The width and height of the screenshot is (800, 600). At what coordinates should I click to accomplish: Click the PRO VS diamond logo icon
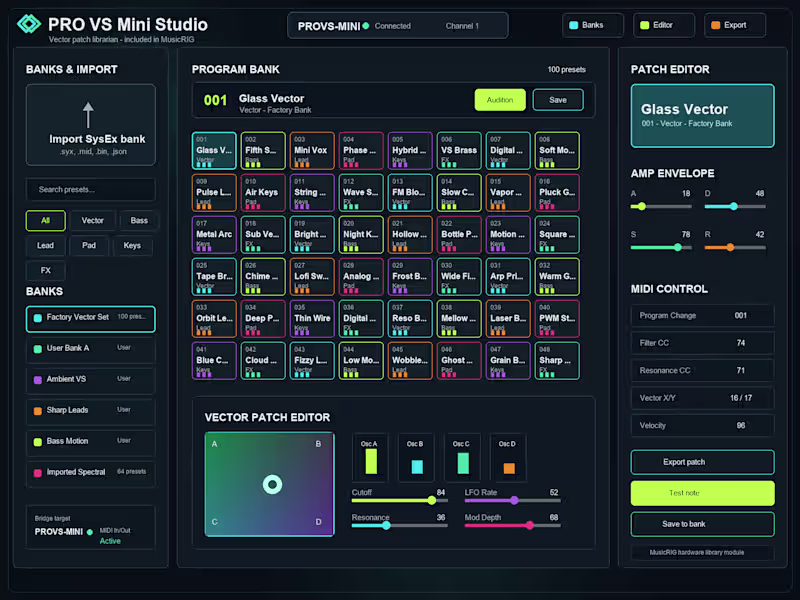pos(29,24)
